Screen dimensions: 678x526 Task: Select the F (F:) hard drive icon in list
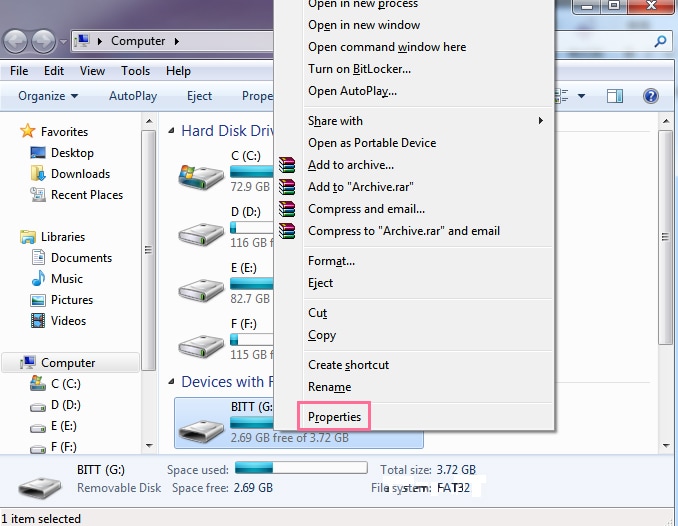(x=201, y=346)
